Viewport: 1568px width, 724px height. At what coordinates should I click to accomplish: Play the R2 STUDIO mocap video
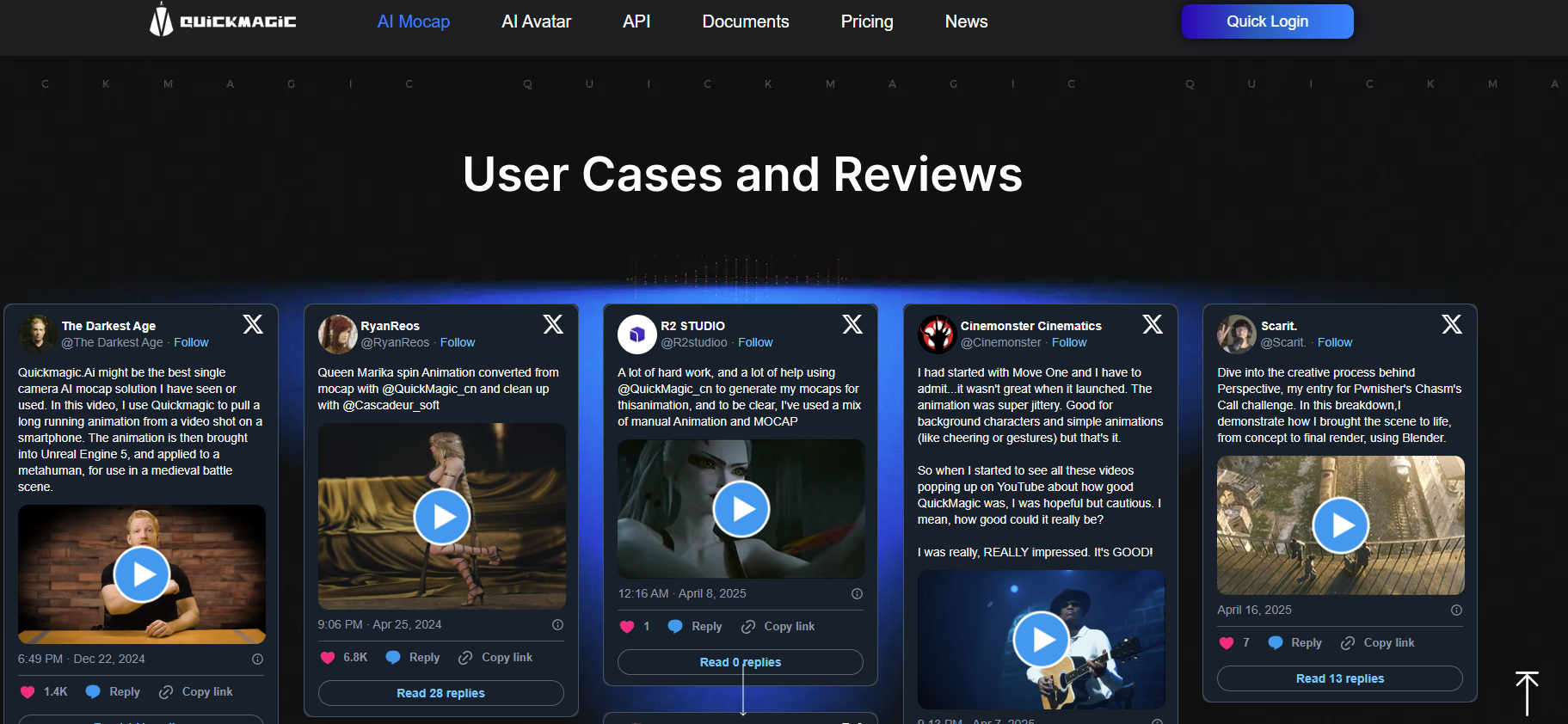pos(741,509)
